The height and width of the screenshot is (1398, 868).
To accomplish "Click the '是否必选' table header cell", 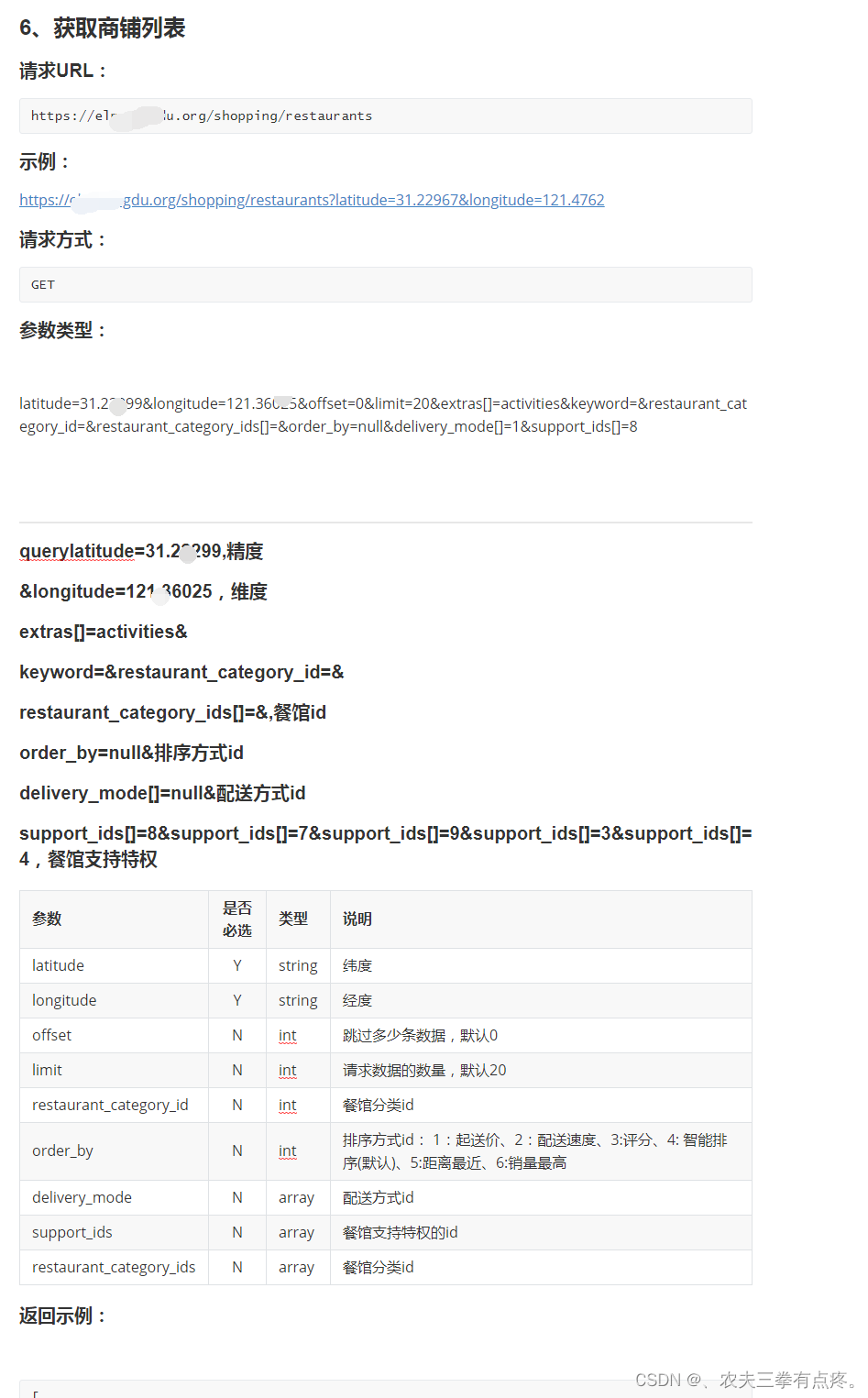I will pyautogui.click(x=237, y=919).
